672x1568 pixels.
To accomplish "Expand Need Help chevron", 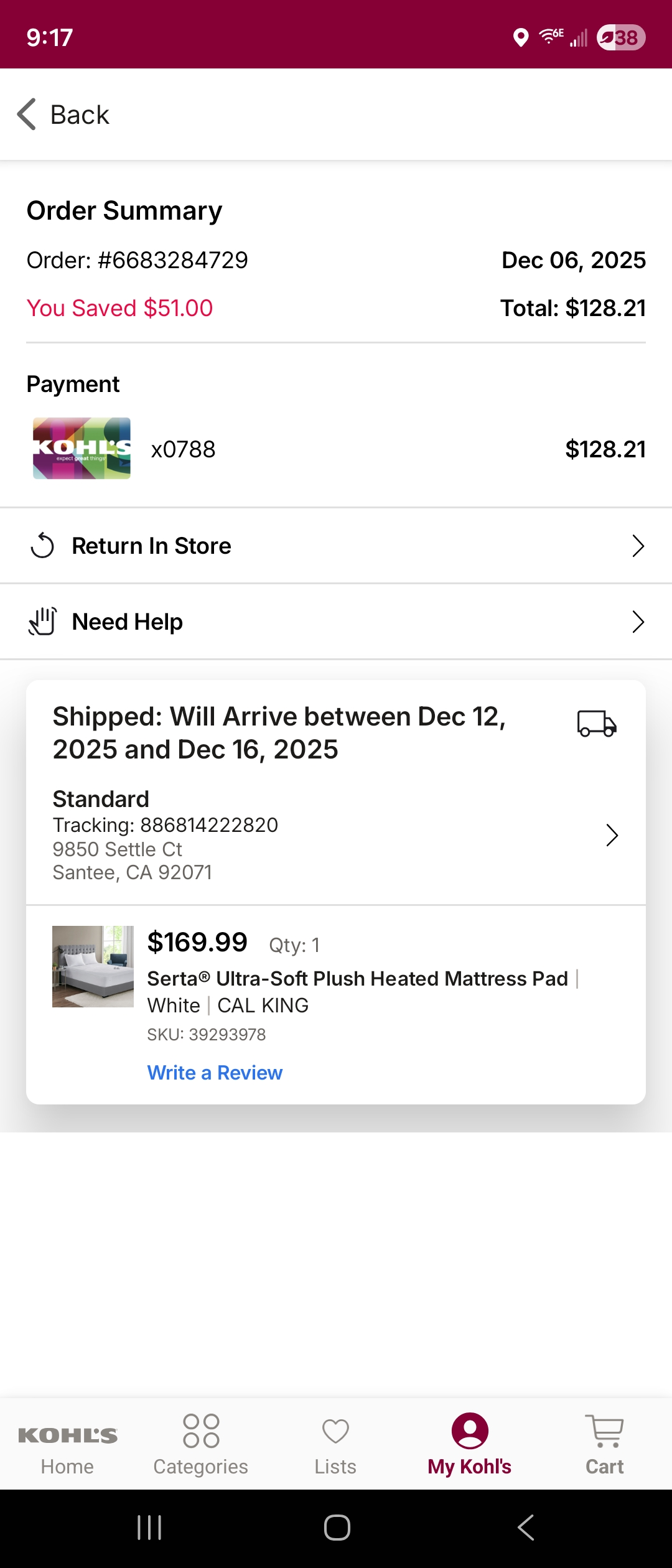I will click(x=638, y=622).
